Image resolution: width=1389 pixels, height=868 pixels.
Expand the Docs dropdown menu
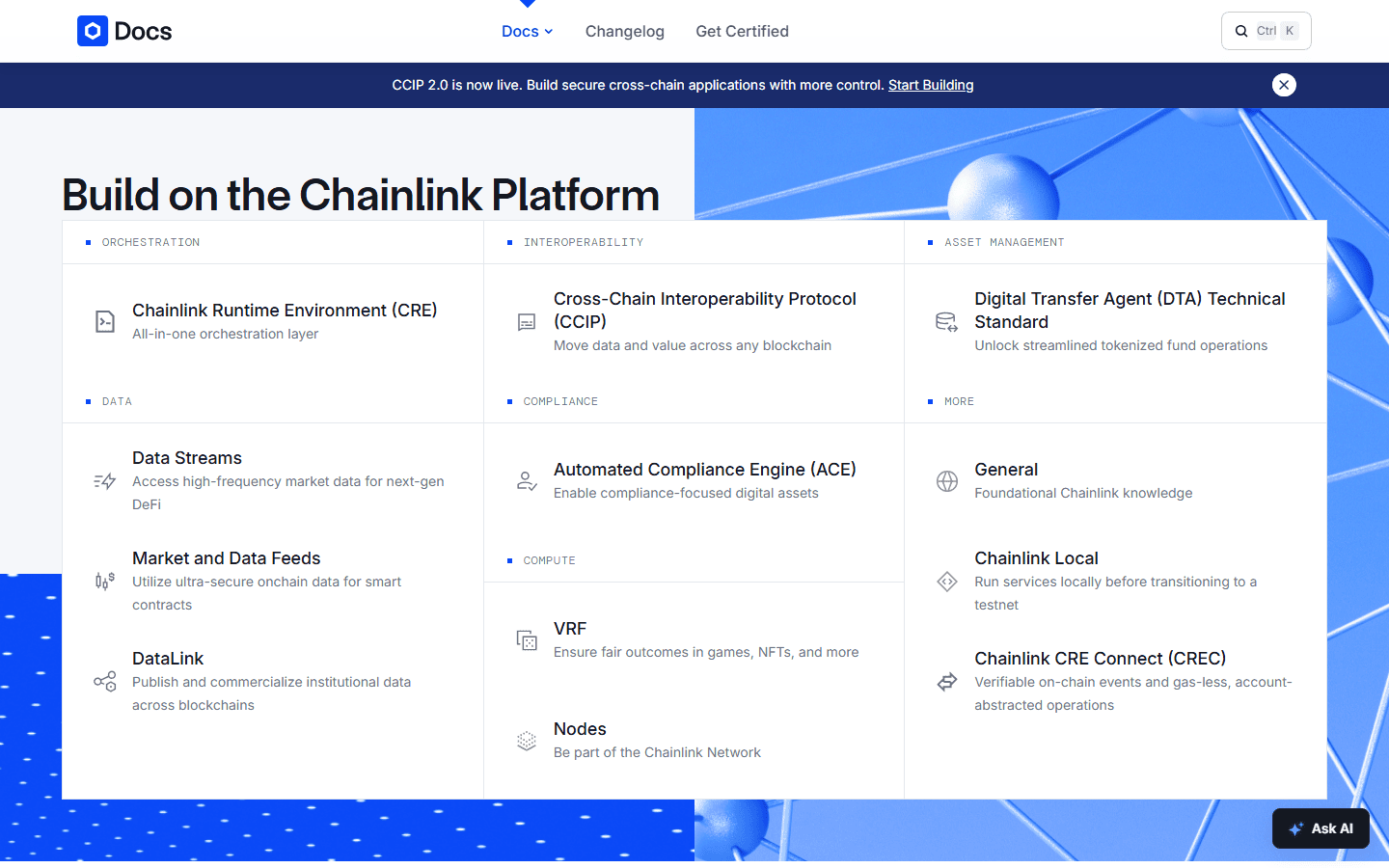point(527,31)
